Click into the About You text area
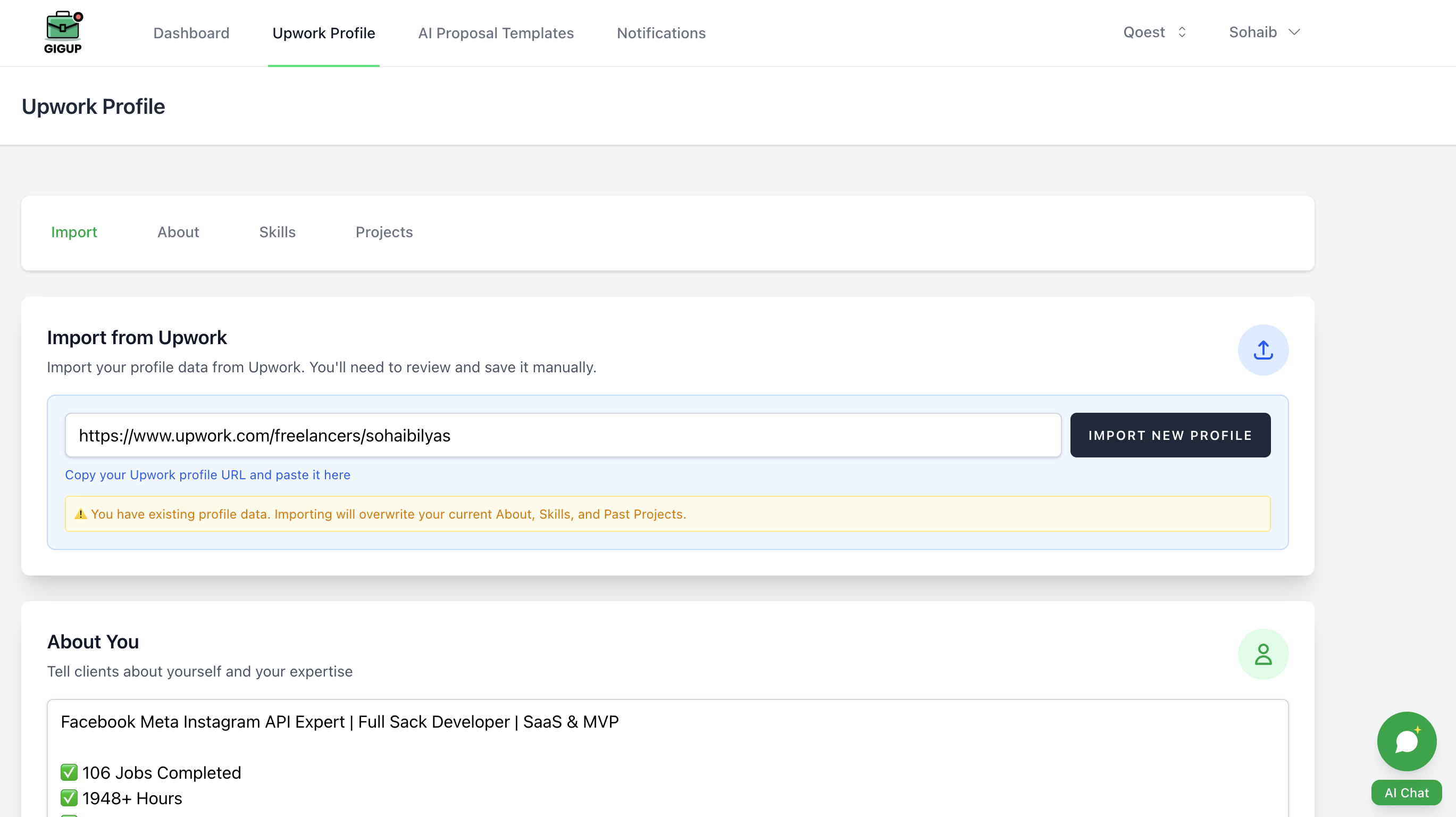This screenshot has height=817, width=1456. tap(667, 757)
